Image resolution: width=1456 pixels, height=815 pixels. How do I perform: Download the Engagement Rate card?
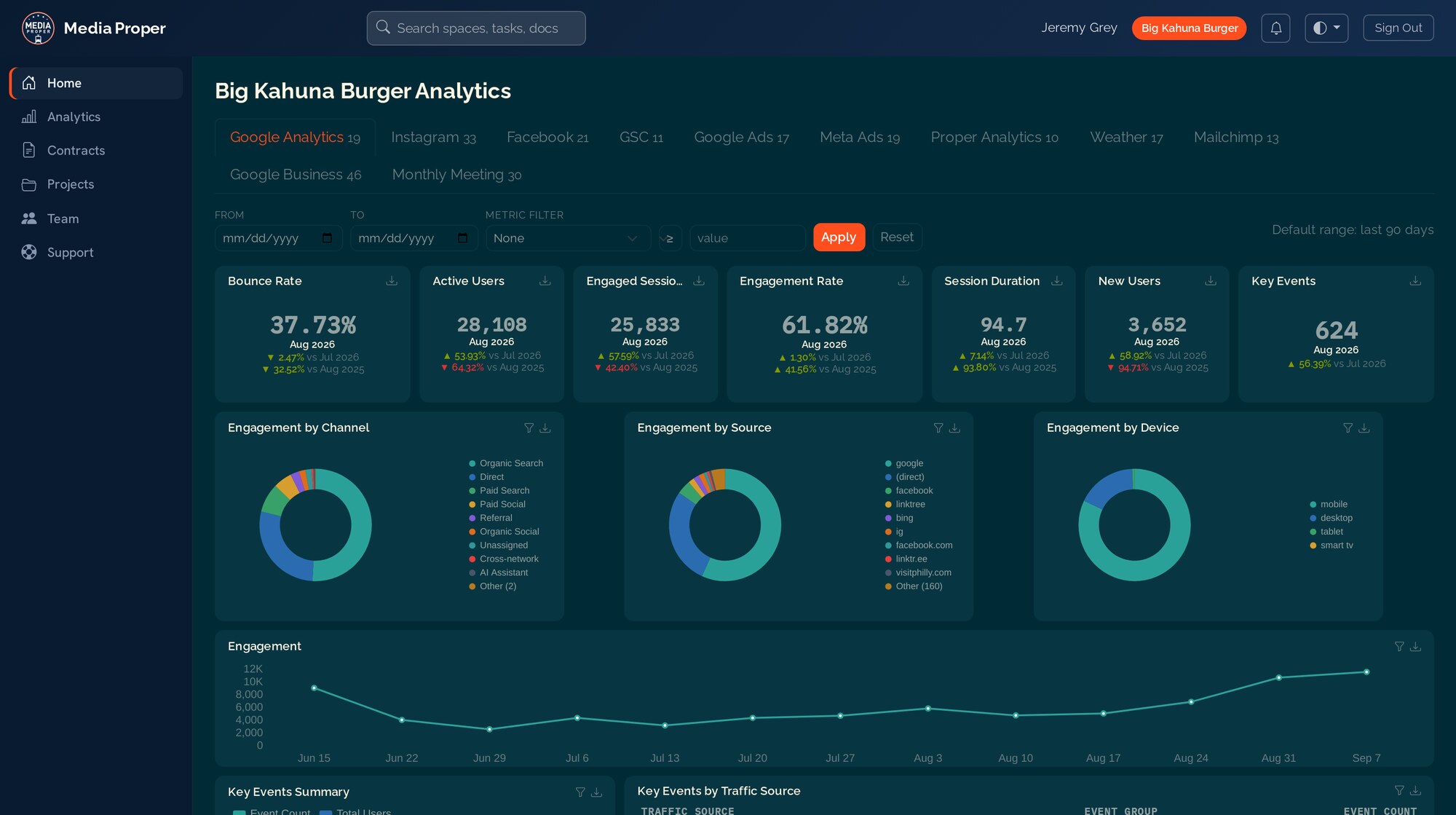pyautogui.click(x=903, y=281)
